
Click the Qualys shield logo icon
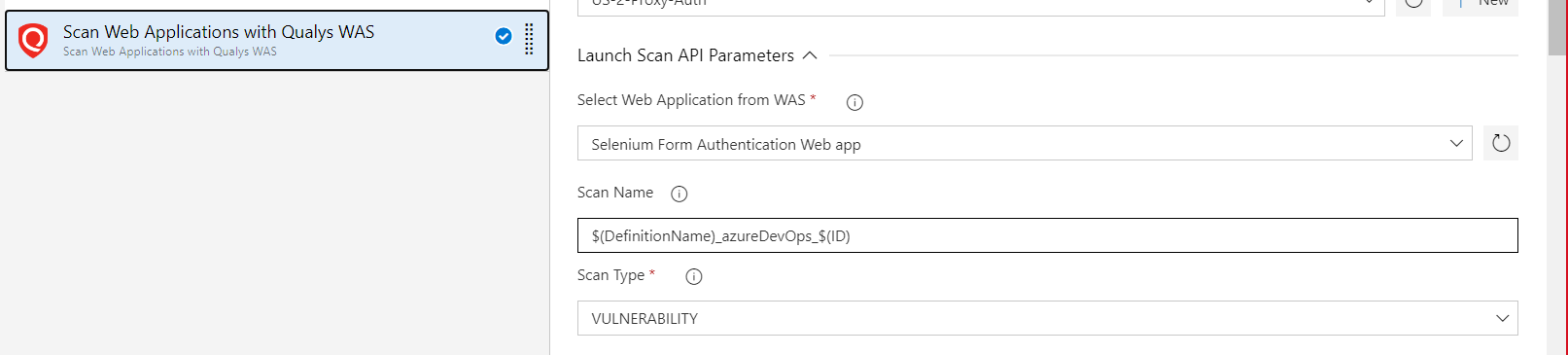(x=33, y=41)
